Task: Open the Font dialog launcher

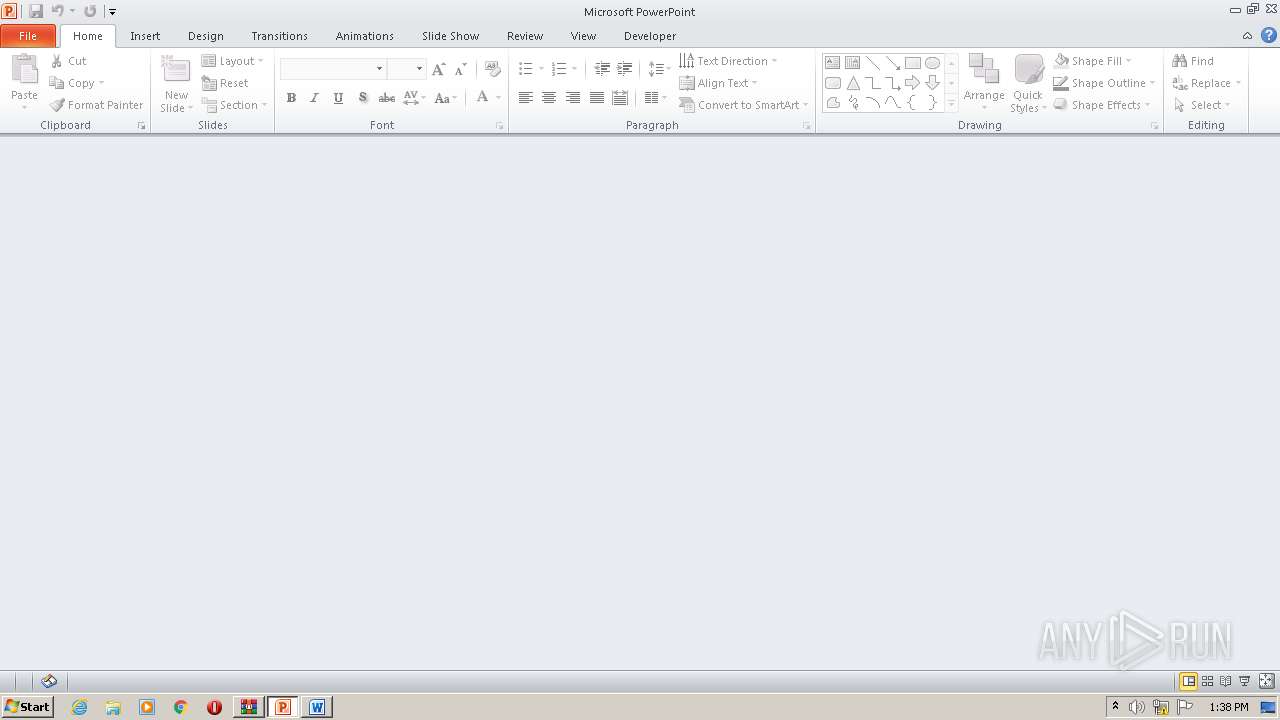Action: click(499, 126)
